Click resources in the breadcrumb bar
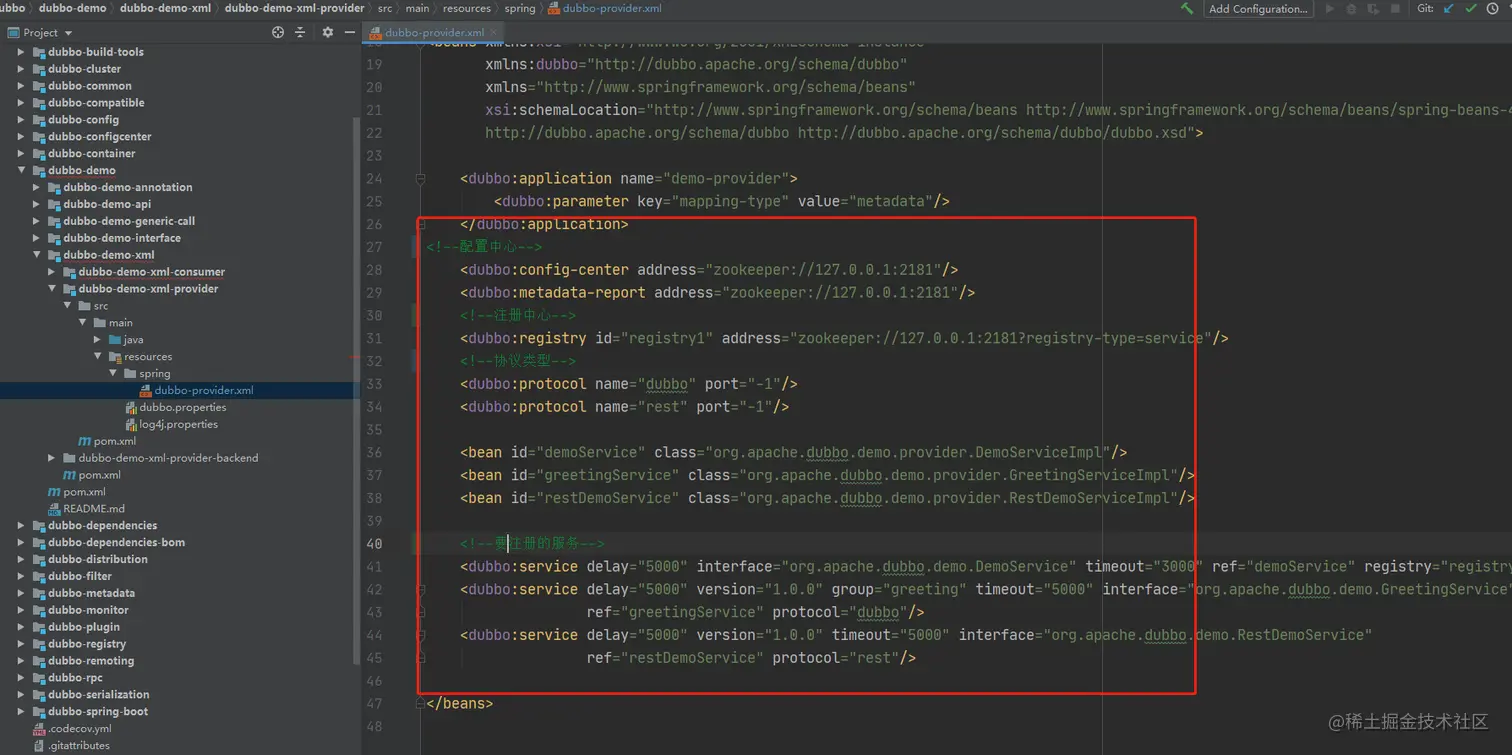This screenshot has width=1512, height=755. [466, 8]
